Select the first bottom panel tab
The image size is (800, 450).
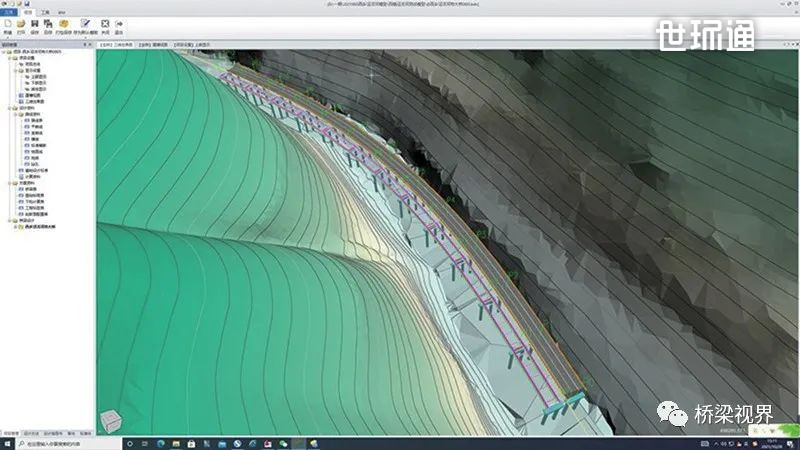[x=10, y=433]
